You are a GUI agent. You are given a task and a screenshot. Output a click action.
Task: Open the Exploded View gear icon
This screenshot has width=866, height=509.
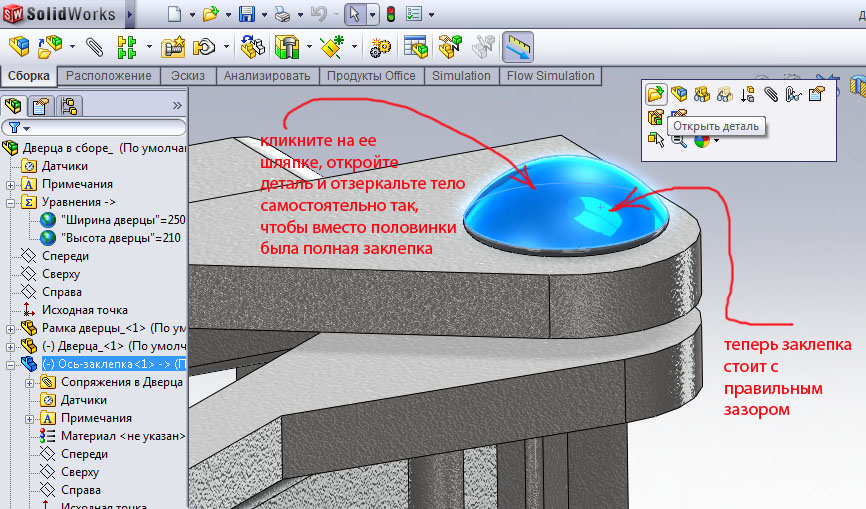coord(380,47)
